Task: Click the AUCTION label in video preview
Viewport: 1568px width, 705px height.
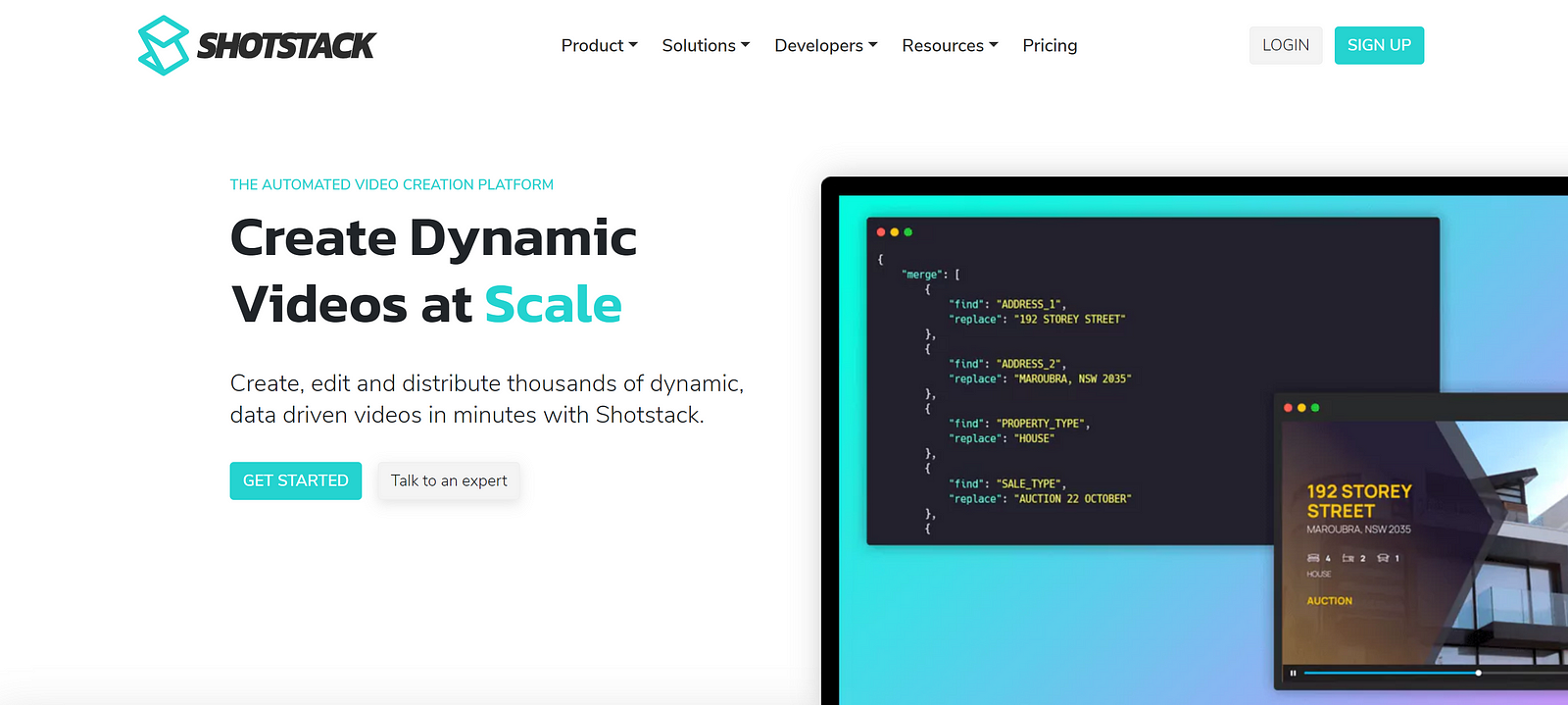Action: (x=1329, y=601)
